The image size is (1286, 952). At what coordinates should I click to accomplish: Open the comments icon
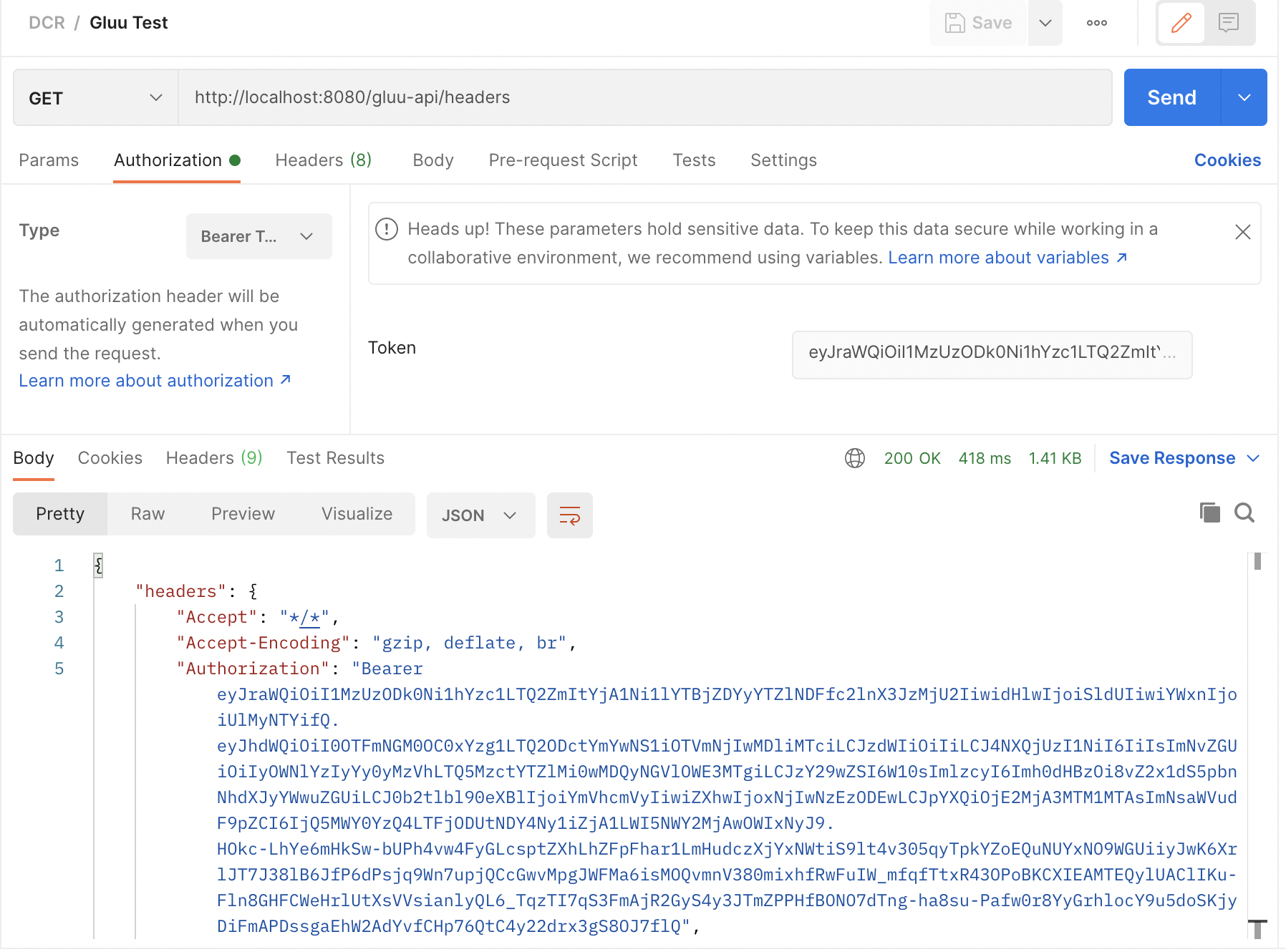click(x=1229, y=23)
